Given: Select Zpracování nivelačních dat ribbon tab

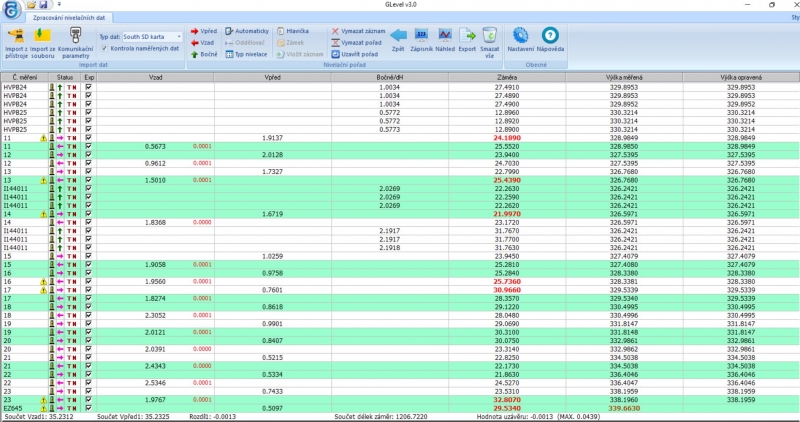Looking at the screenshot, I should click(69, 18).
